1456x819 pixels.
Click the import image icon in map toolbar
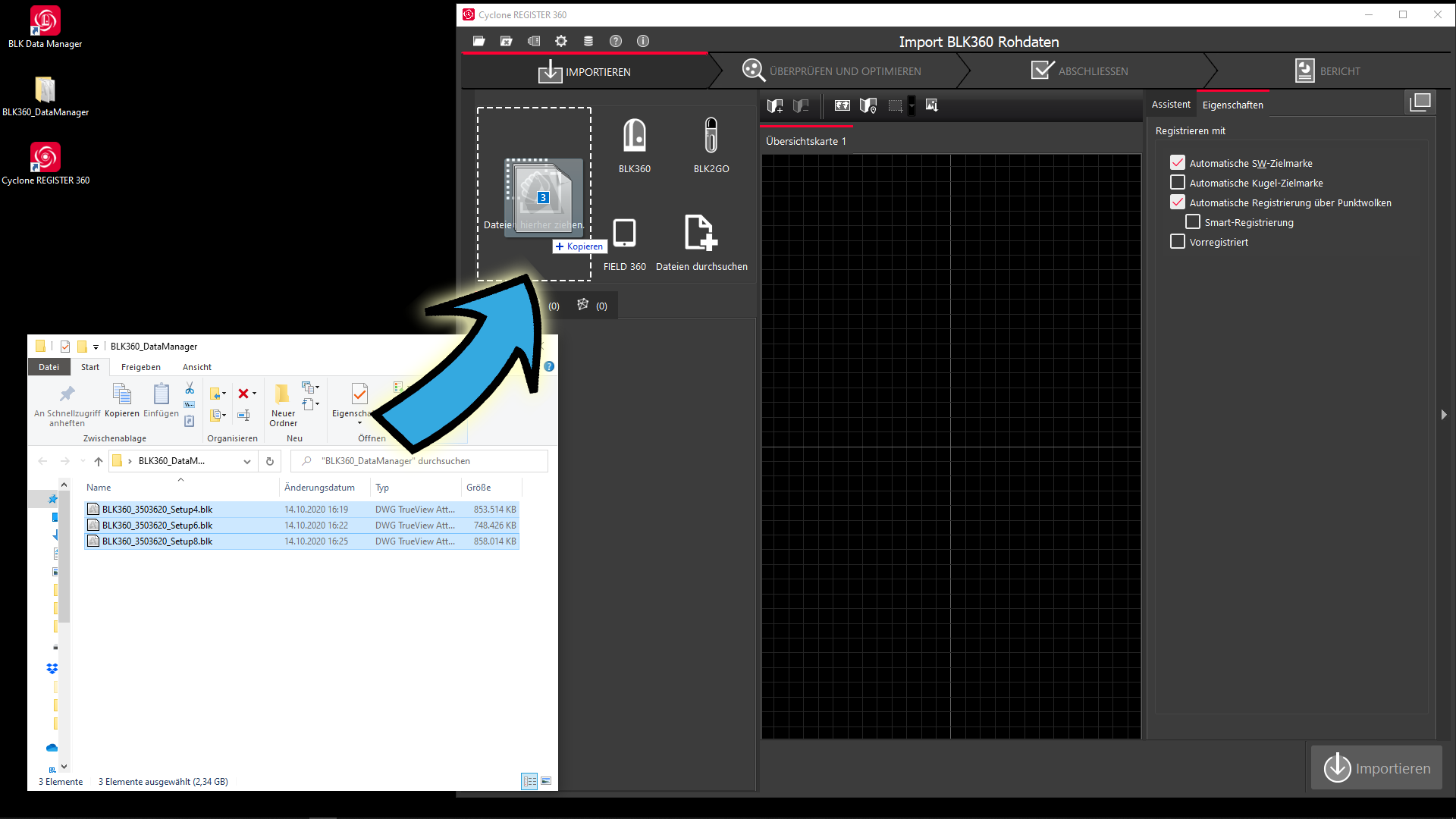click(932, 105)
